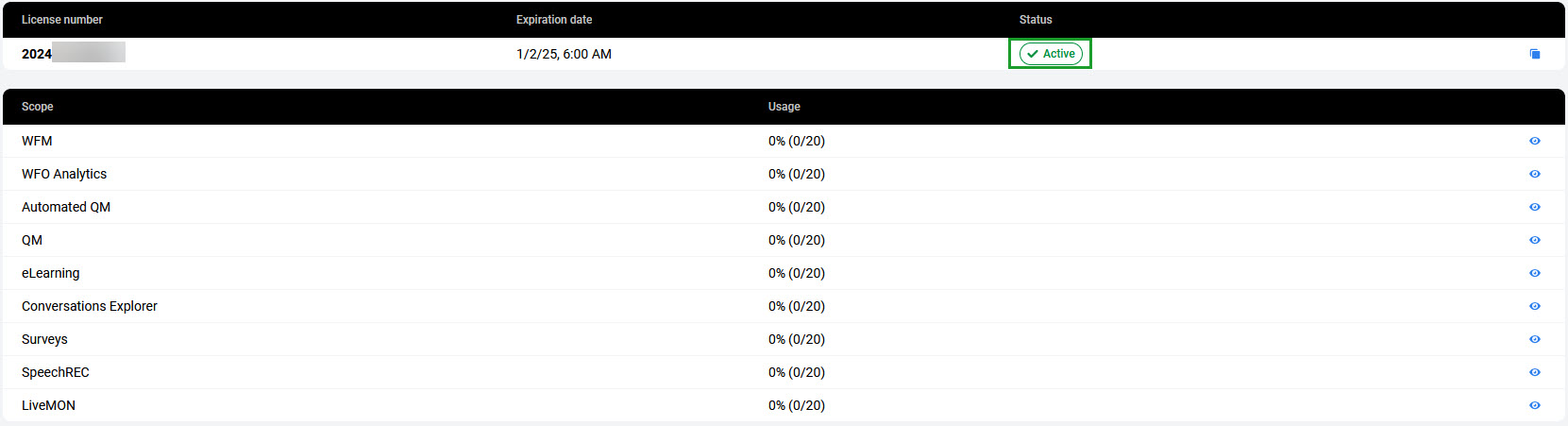Show SpeechREC details eye icon
Viewport: 1568px width, 426px height.
1535,372
